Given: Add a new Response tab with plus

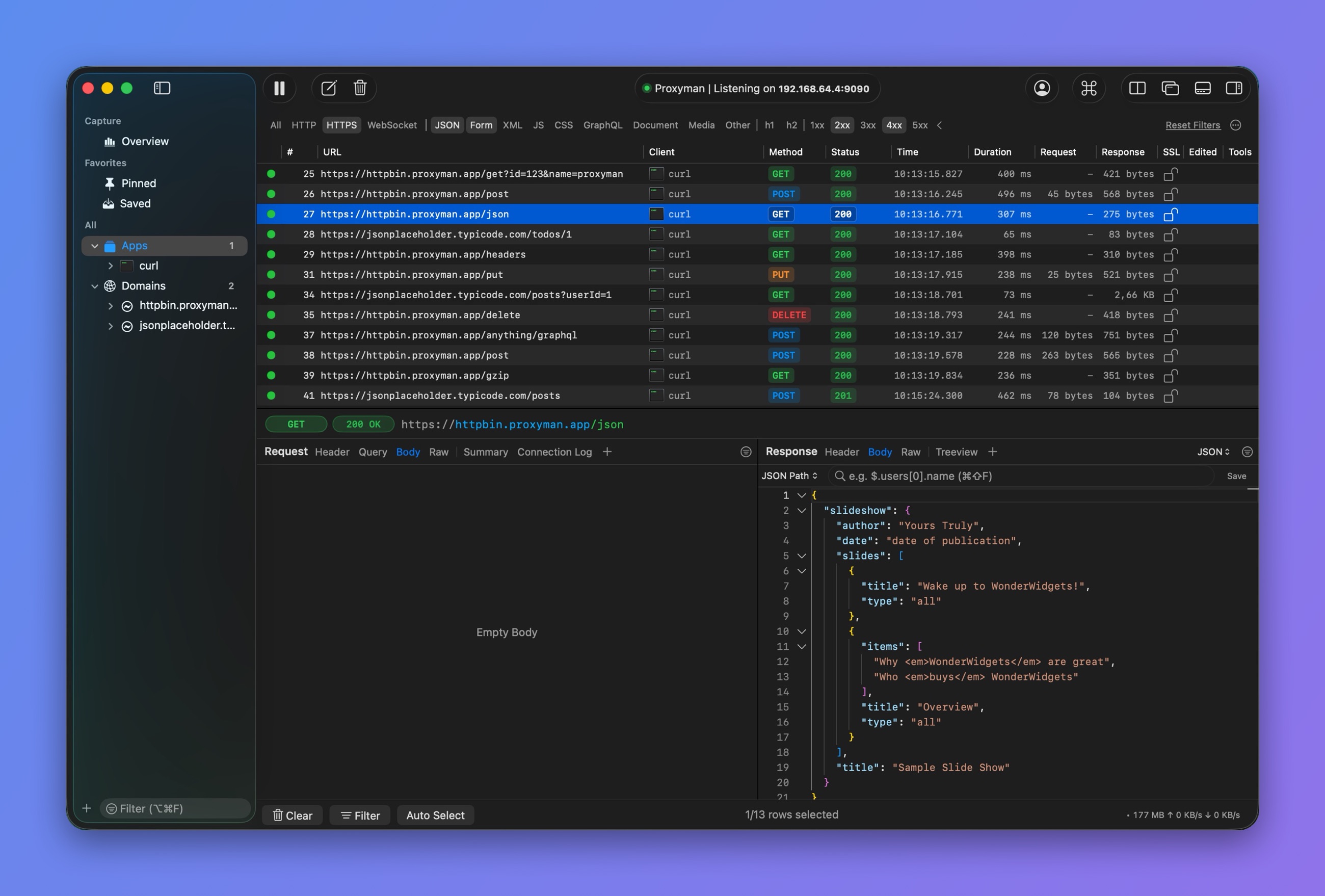Looking at the screenshot, I should click(992, 452).
